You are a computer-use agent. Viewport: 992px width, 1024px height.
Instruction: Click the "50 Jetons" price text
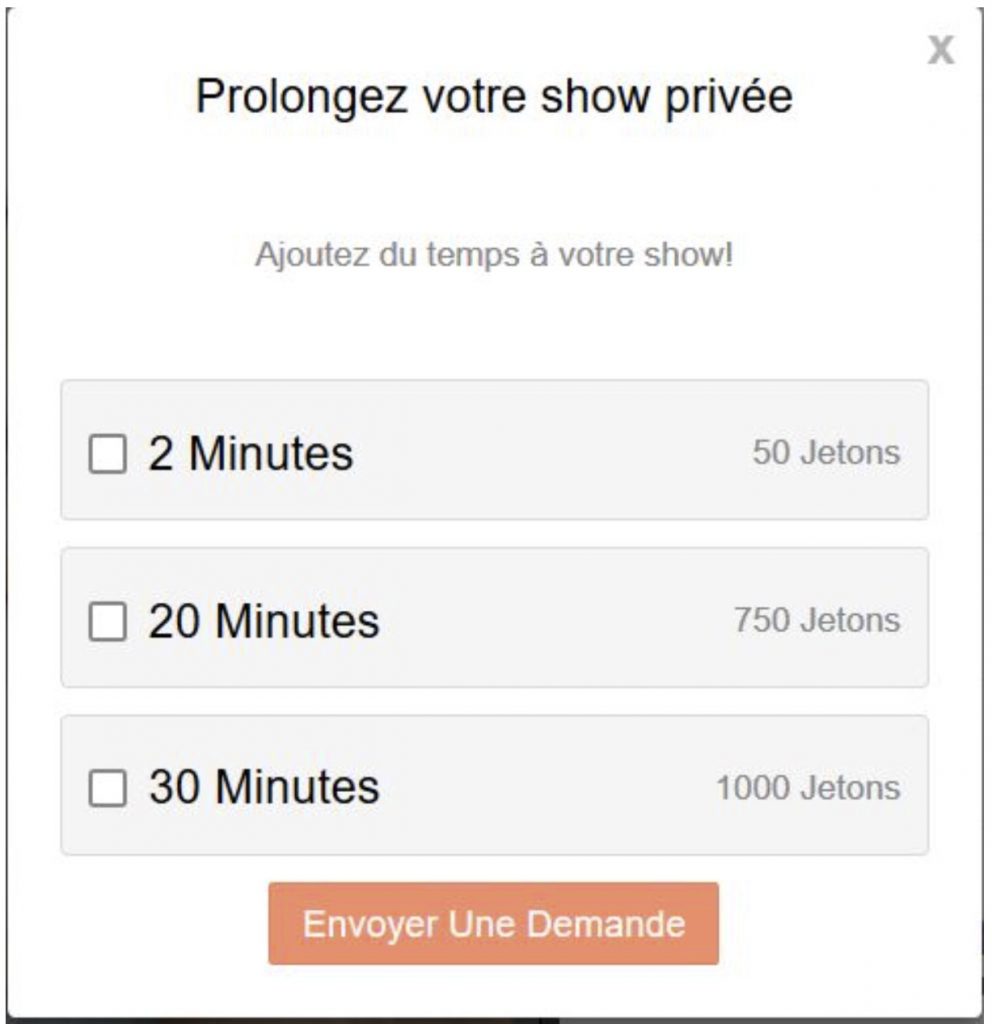point(826,452)
